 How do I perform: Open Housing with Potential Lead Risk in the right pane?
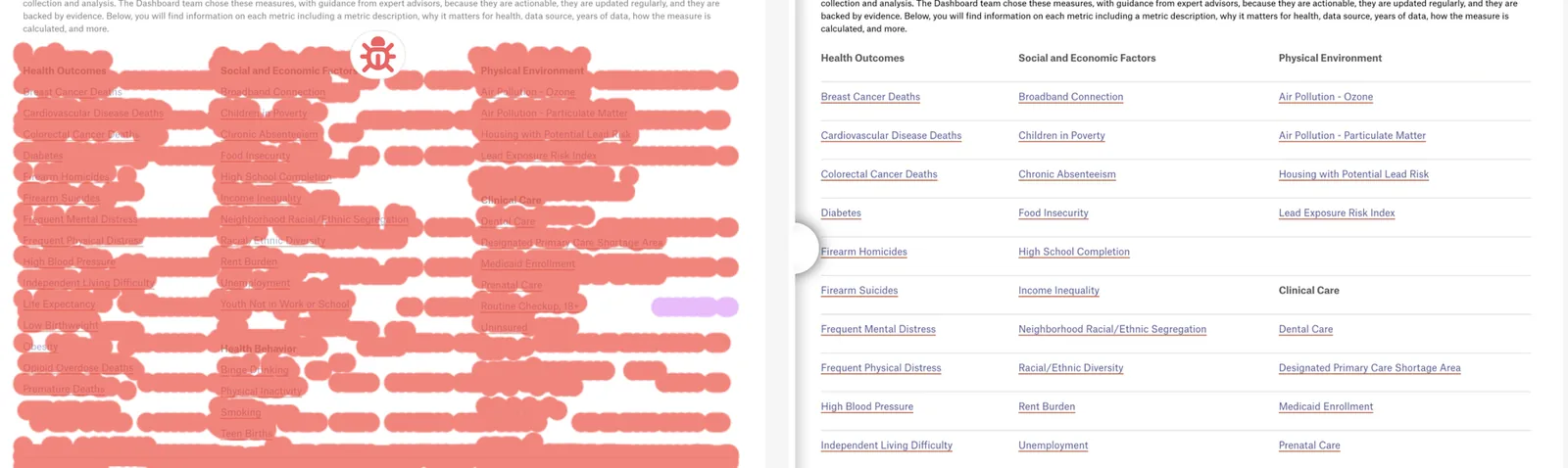[x=1353, y=174]
